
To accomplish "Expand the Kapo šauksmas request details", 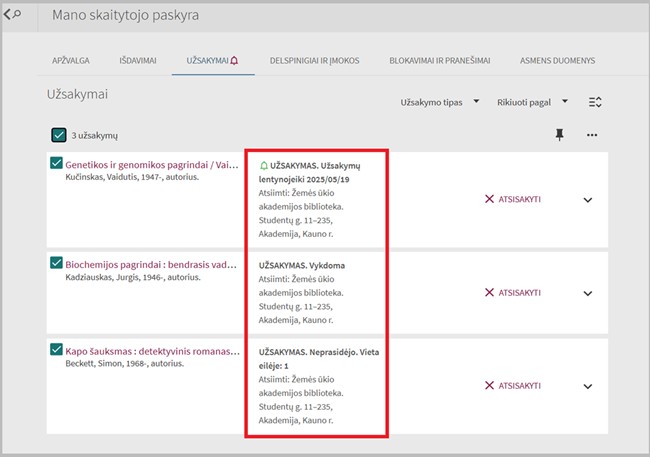I will [588, 385].
